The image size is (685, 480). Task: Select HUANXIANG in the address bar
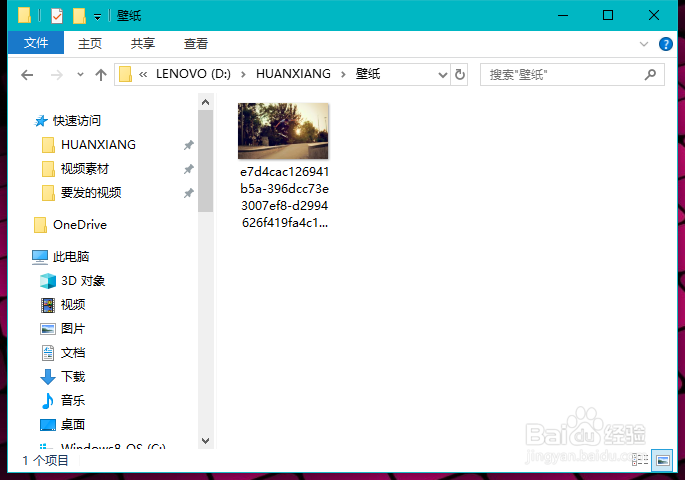click(x=293, y=74)
